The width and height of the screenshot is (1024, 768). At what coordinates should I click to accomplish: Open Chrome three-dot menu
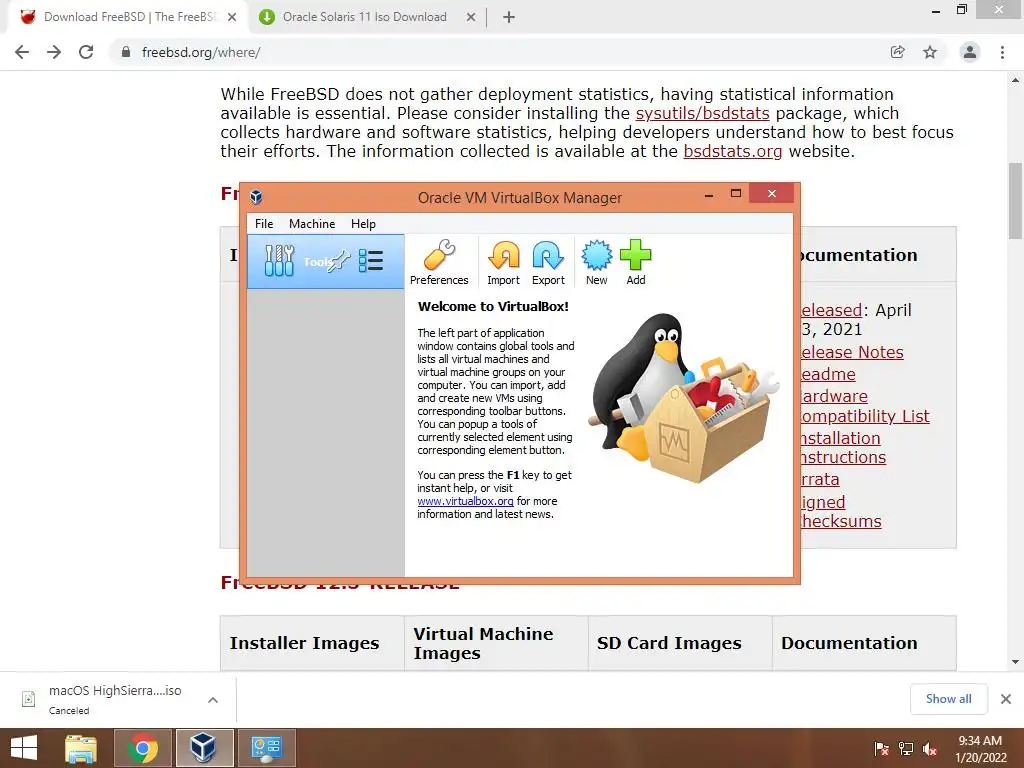click(1002, 52)
